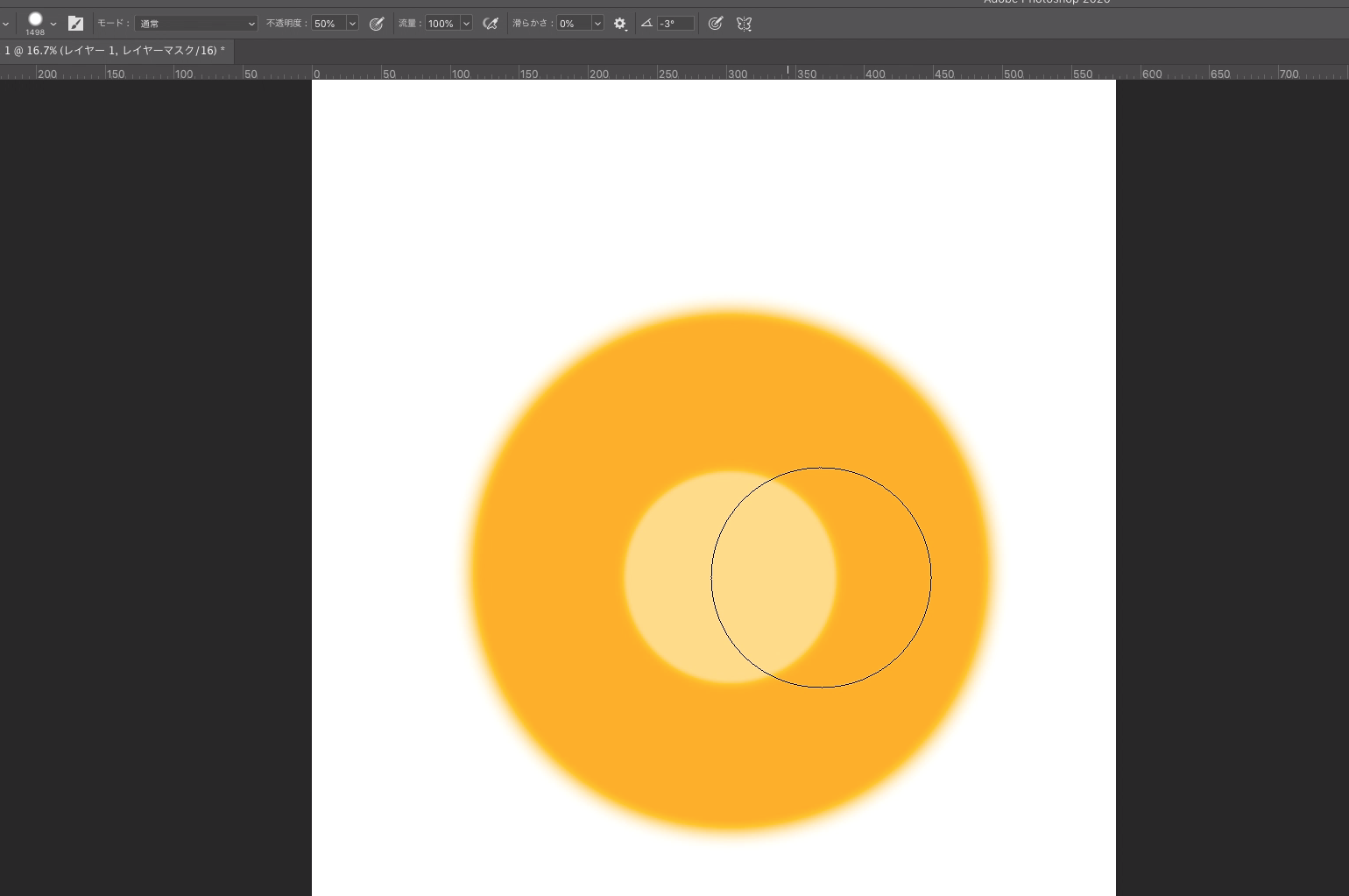
Task: Click the horizontal ruler at 300
Action: point(738,74)
